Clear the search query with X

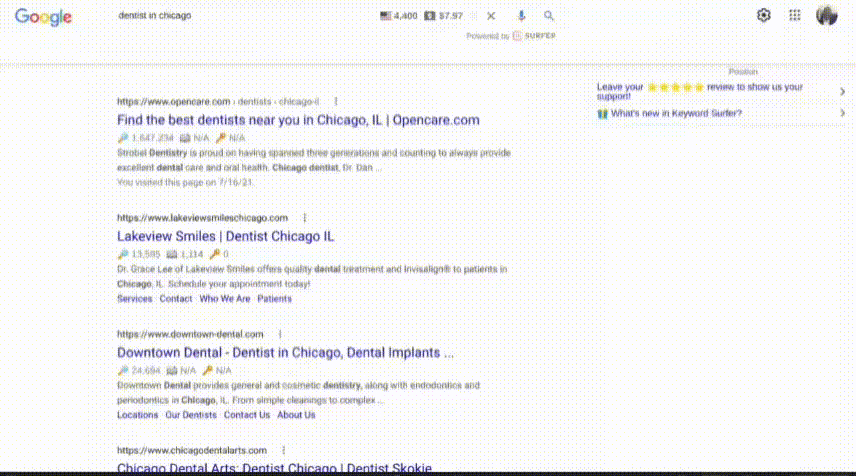coord(491,16)
